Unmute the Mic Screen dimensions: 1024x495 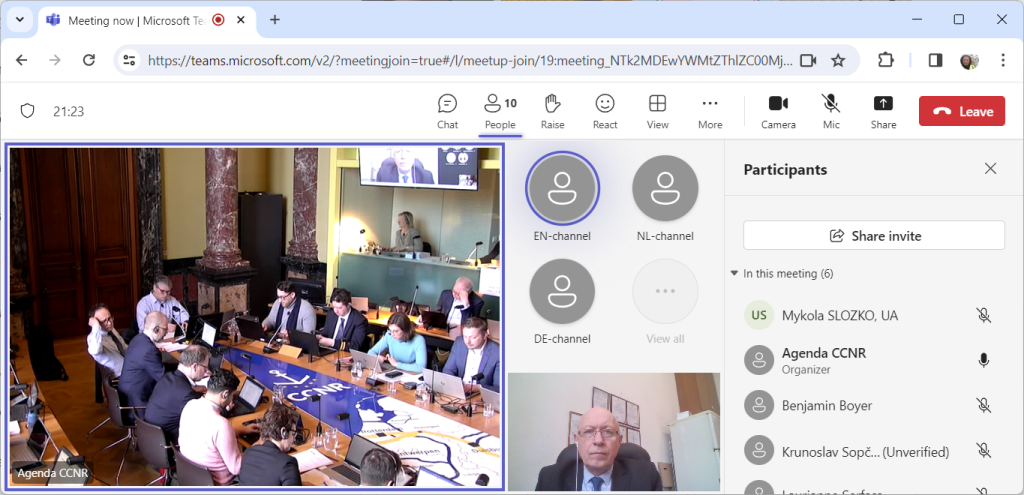pos(830,111)
